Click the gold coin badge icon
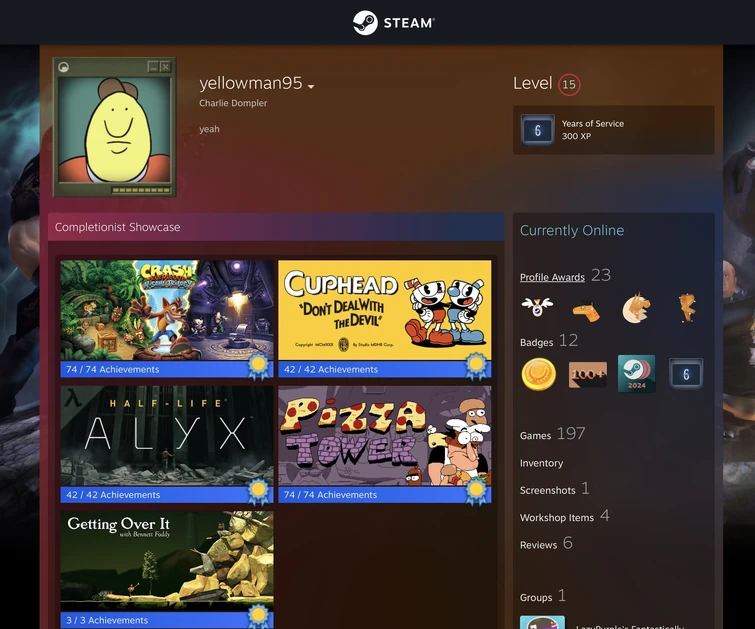Screen dimensions: 755x629 click(x=538, y=374)
